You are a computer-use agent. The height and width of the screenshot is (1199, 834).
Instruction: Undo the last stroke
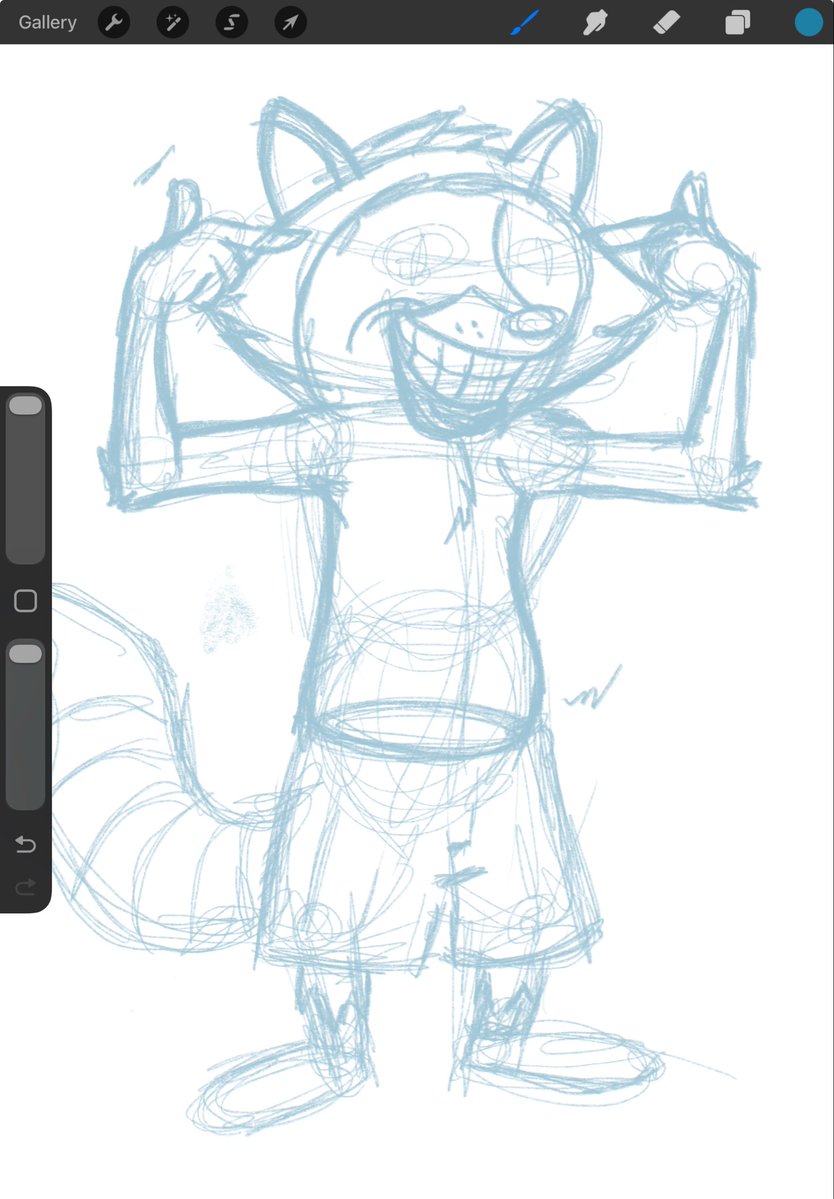coord(25,844)
